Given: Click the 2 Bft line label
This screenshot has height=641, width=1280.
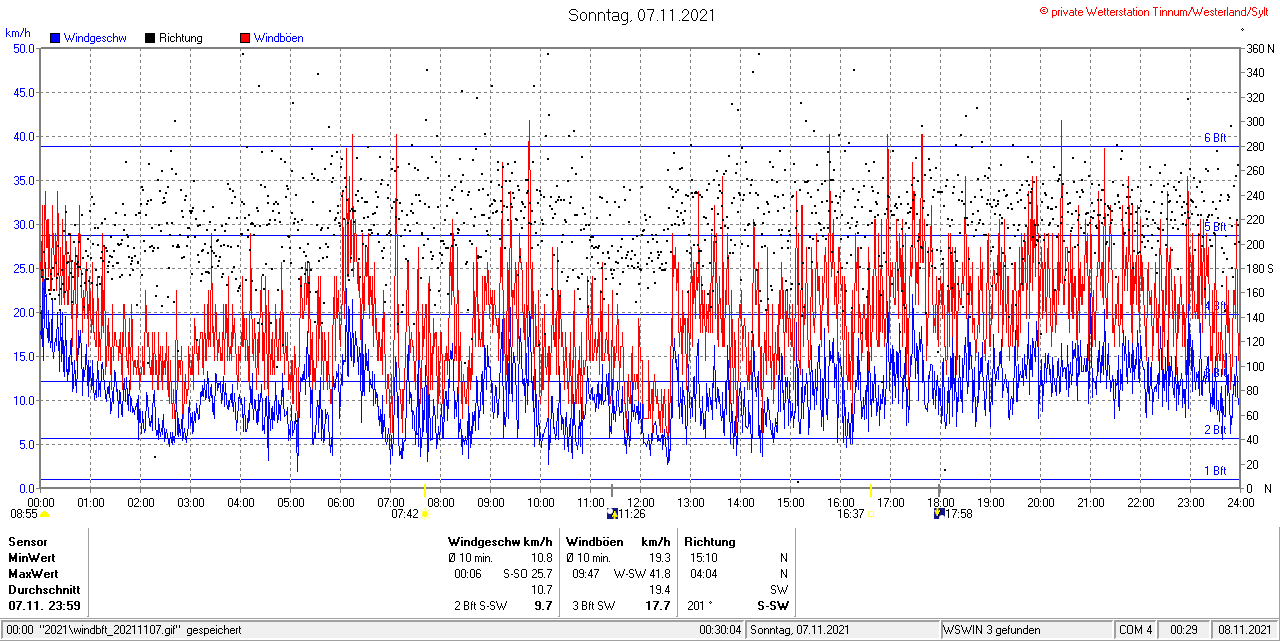Looking at the screenshot, I should pos(1215,430).
